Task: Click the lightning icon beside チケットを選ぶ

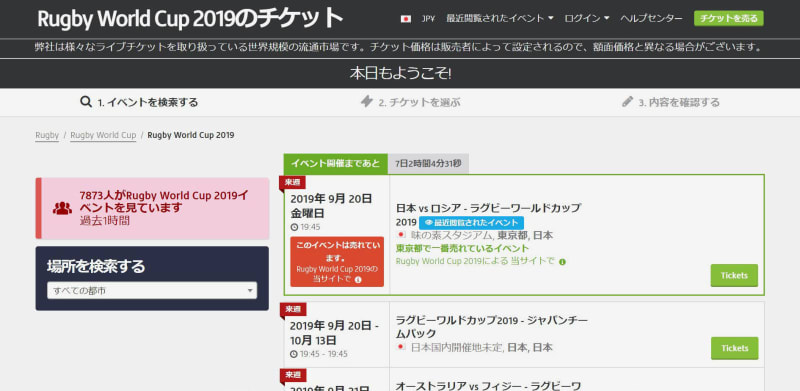Action: pos(366,102)
